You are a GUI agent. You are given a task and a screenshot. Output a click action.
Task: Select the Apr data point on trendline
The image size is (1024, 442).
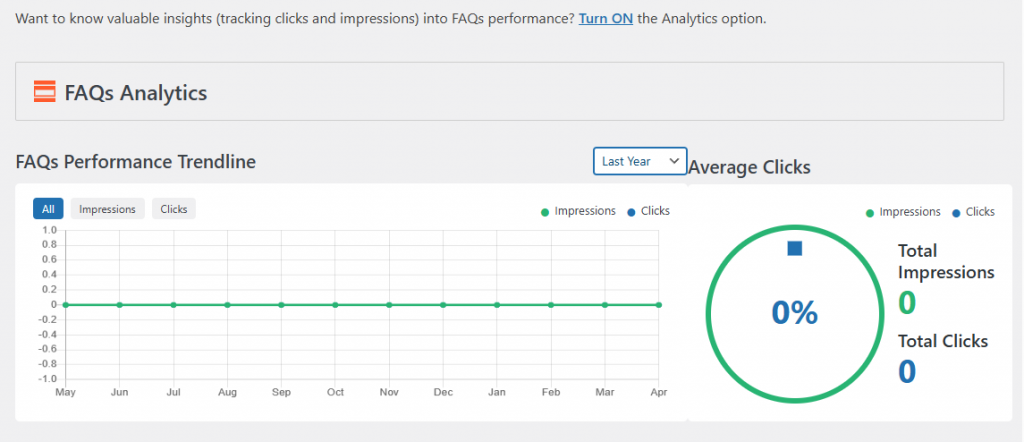658,304
